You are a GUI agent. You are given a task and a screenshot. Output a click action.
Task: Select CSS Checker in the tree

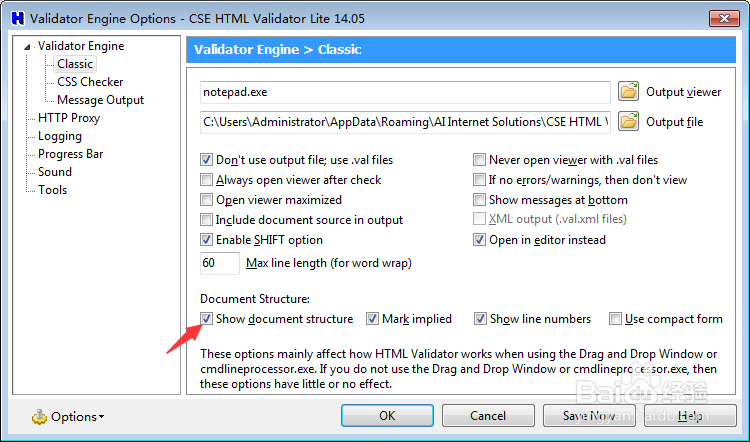(x=90, y=82)
